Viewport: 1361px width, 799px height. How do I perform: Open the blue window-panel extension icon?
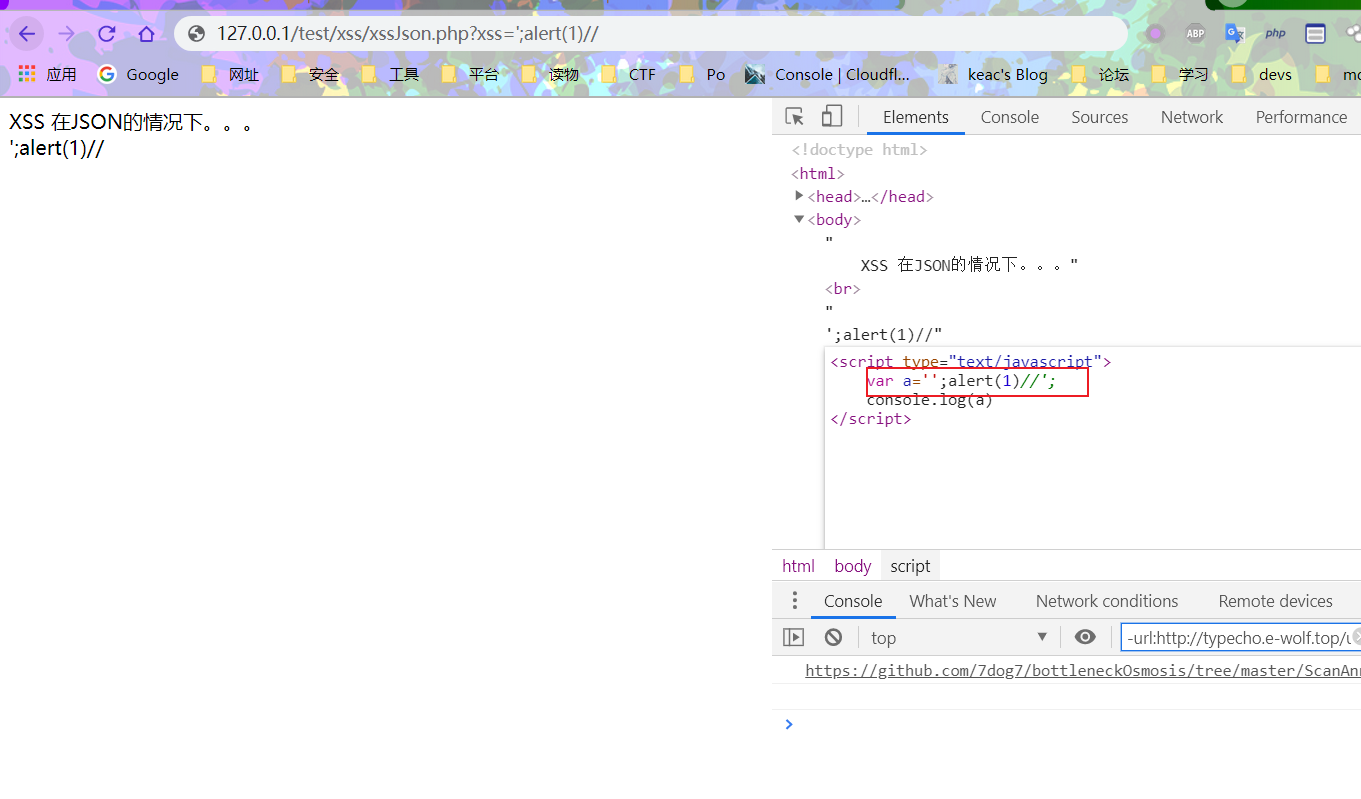click(x=1315, y=33)
